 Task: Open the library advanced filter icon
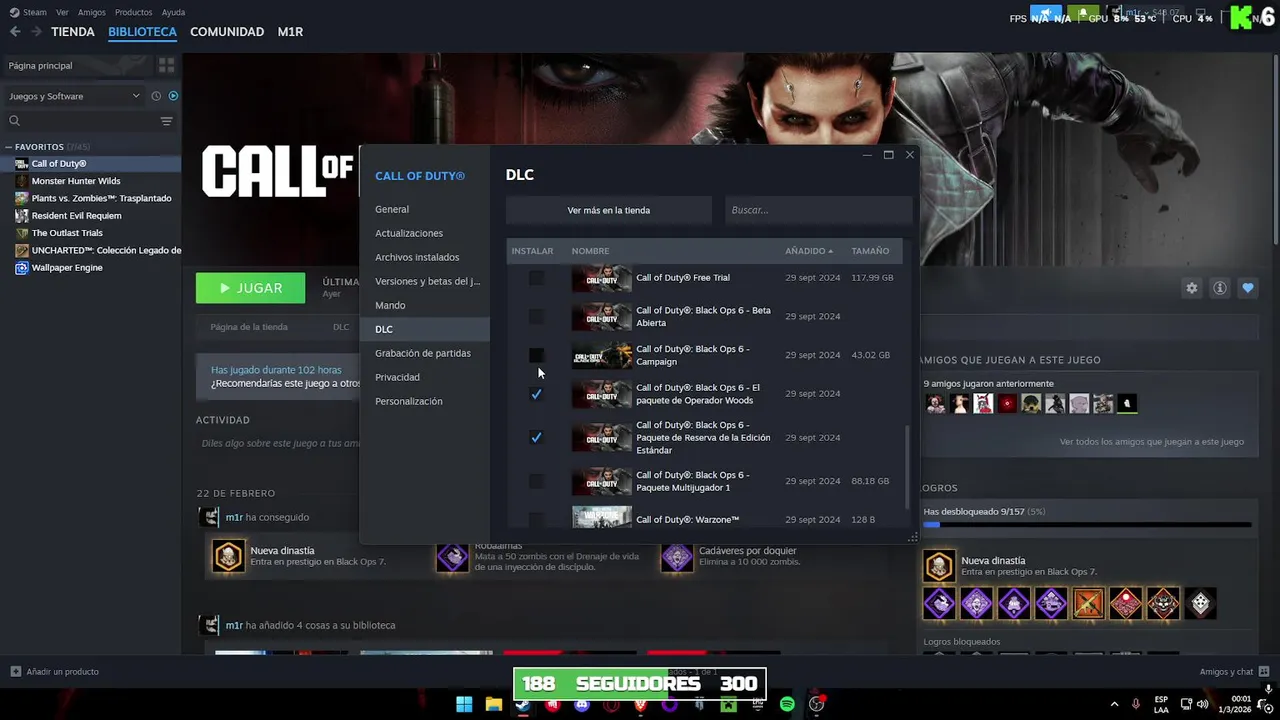[166, 121]
